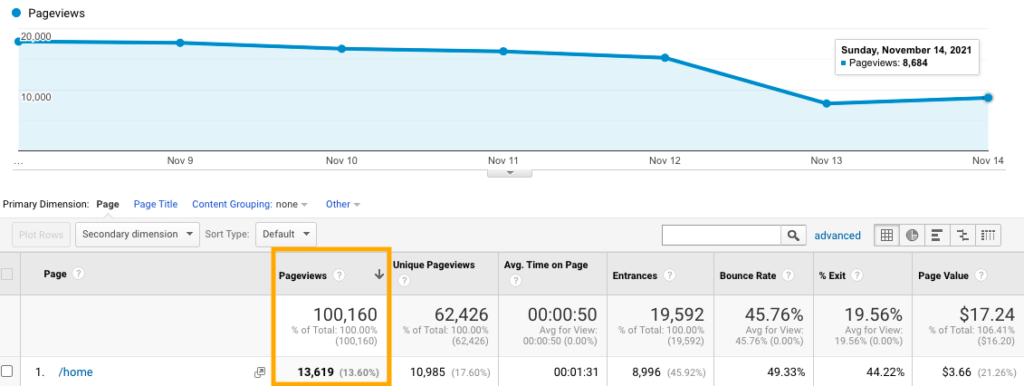Toggle the select-all header checkbox
Screen dimensions: 1024x386
[7, 274]
